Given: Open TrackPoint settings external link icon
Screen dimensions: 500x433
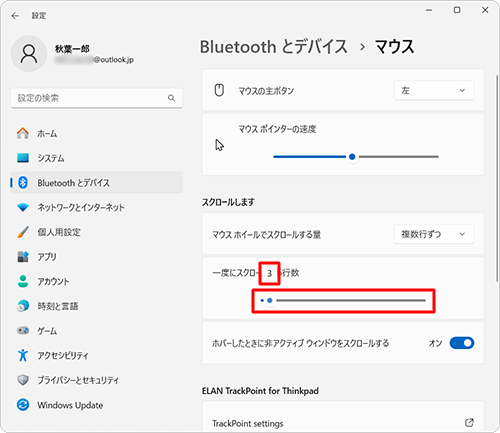Looking at the screenshot, I should (469, 423).
